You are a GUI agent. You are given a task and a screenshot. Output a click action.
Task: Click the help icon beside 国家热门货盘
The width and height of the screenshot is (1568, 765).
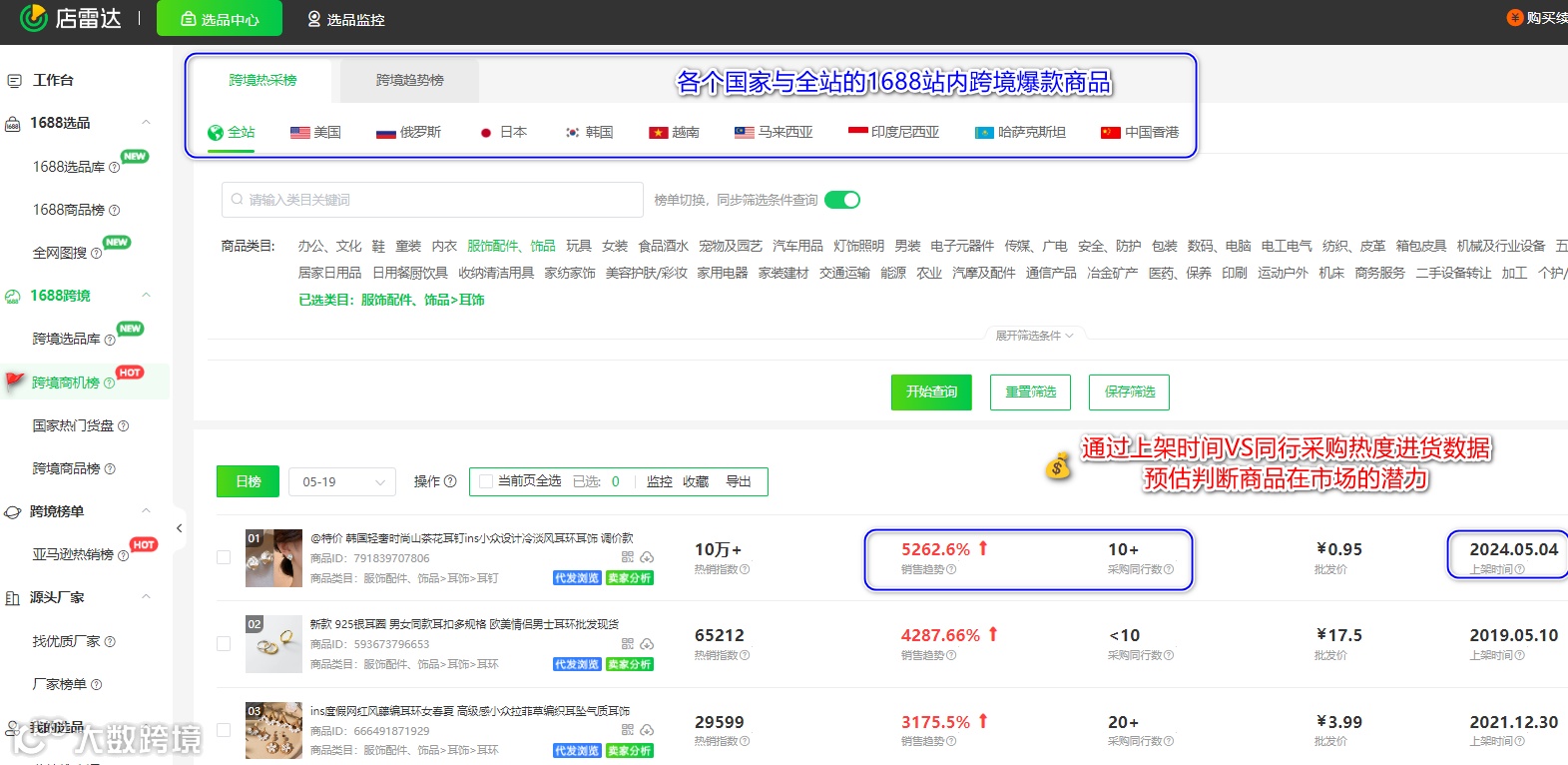click(124, 425)
